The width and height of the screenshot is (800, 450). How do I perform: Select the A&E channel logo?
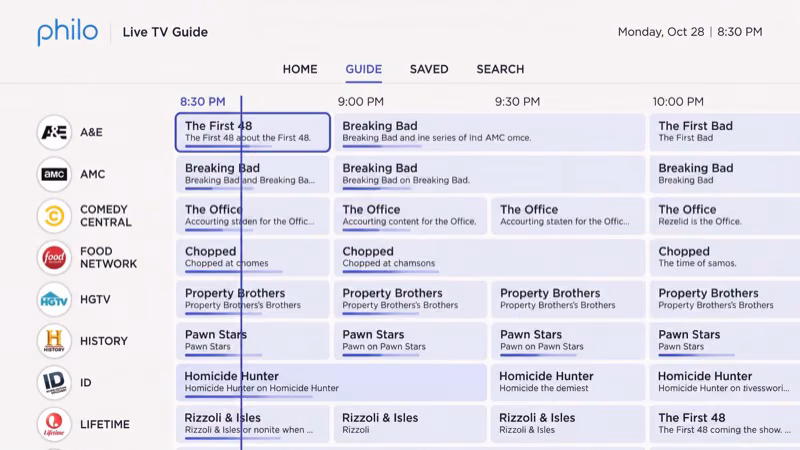point(54,132)
